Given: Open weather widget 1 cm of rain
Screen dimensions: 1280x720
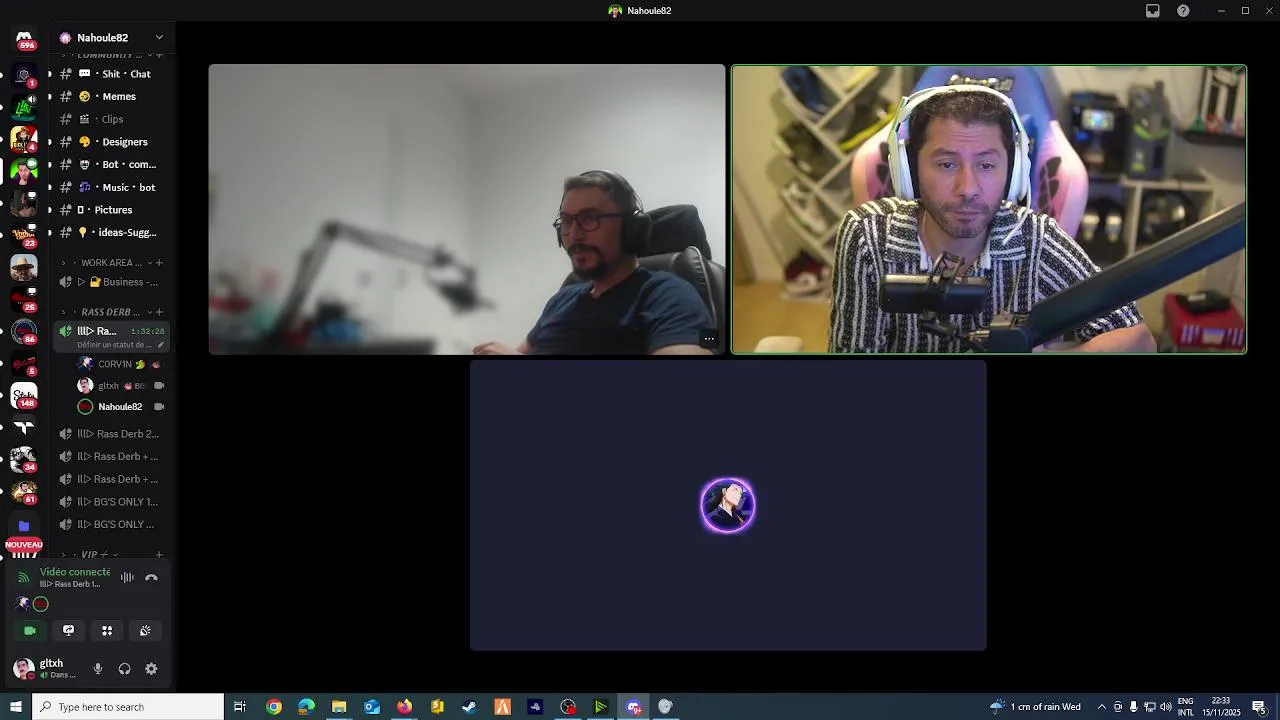Looking at the screenshot, I should (1035, 707).
